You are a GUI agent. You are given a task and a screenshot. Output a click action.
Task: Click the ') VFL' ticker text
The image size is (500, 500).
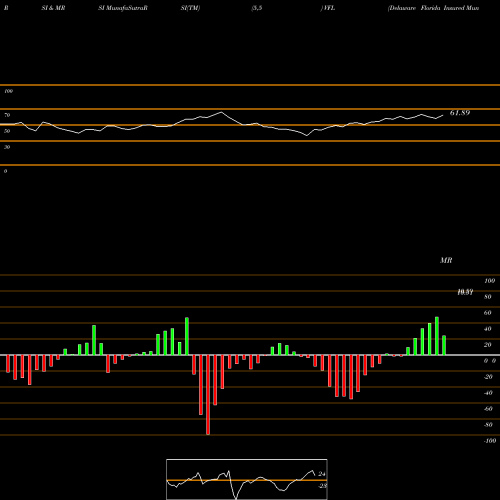point(328,8)
